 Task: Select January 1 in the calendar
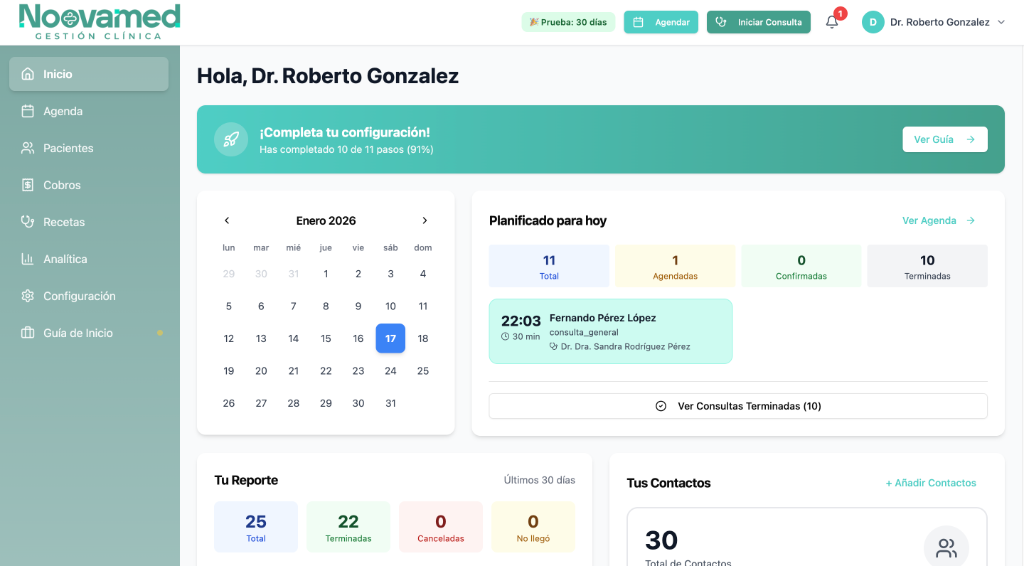[326, 274]
